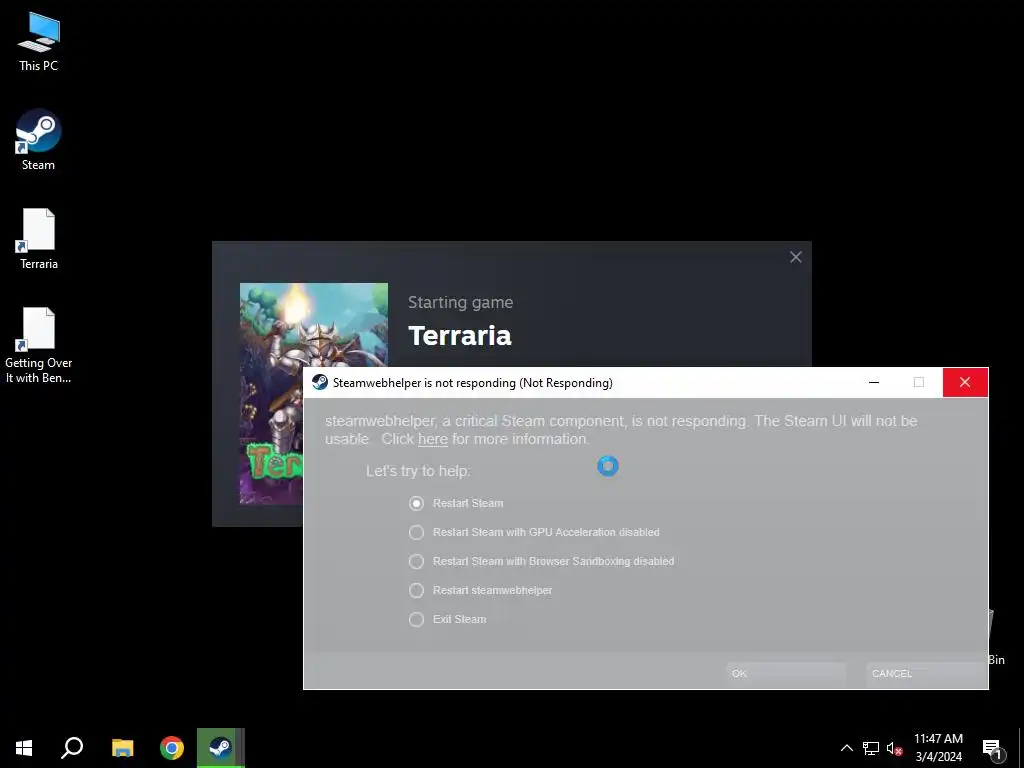Open the notification center icon
This screenshot has height=768, width=1024.
(x=992, y=748)
